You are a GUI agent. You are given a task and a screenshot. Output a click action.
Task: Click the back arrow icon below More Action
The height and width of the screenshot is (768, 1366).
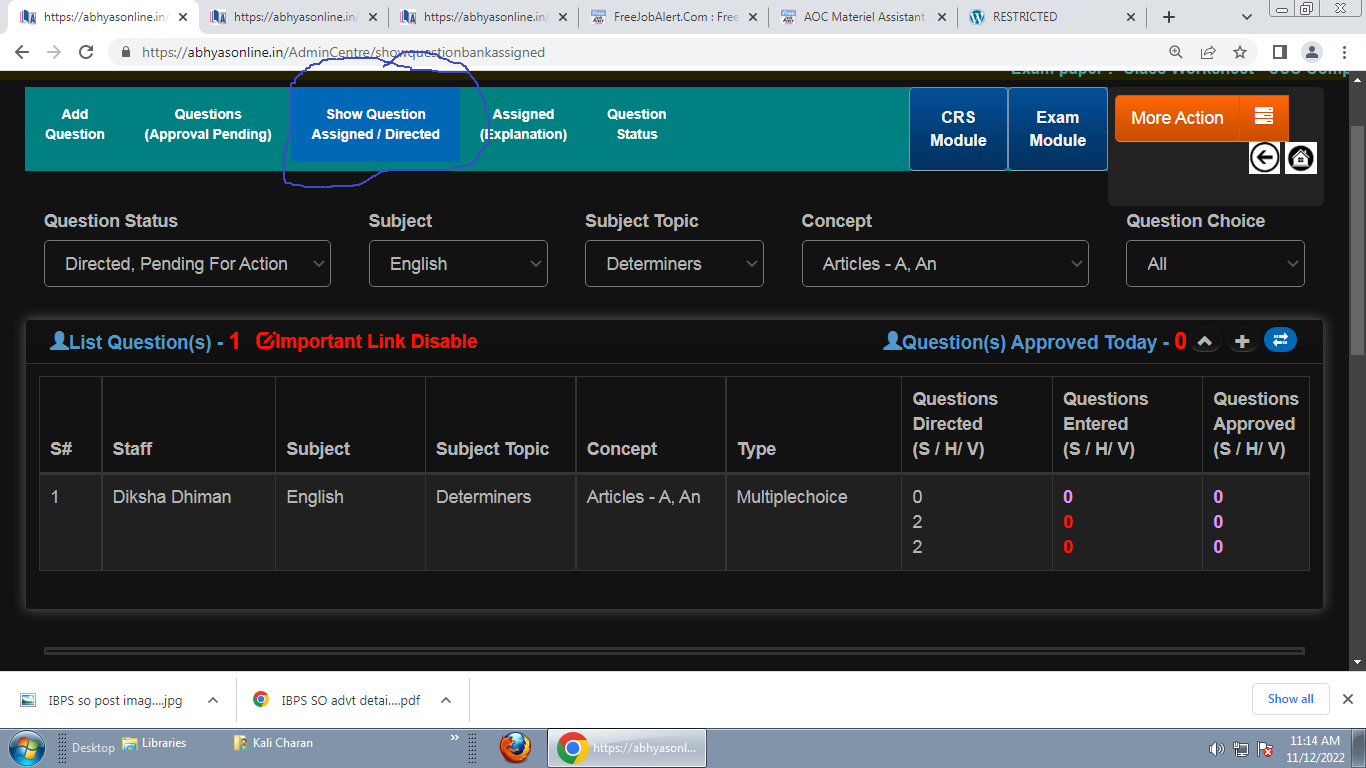1265,157
